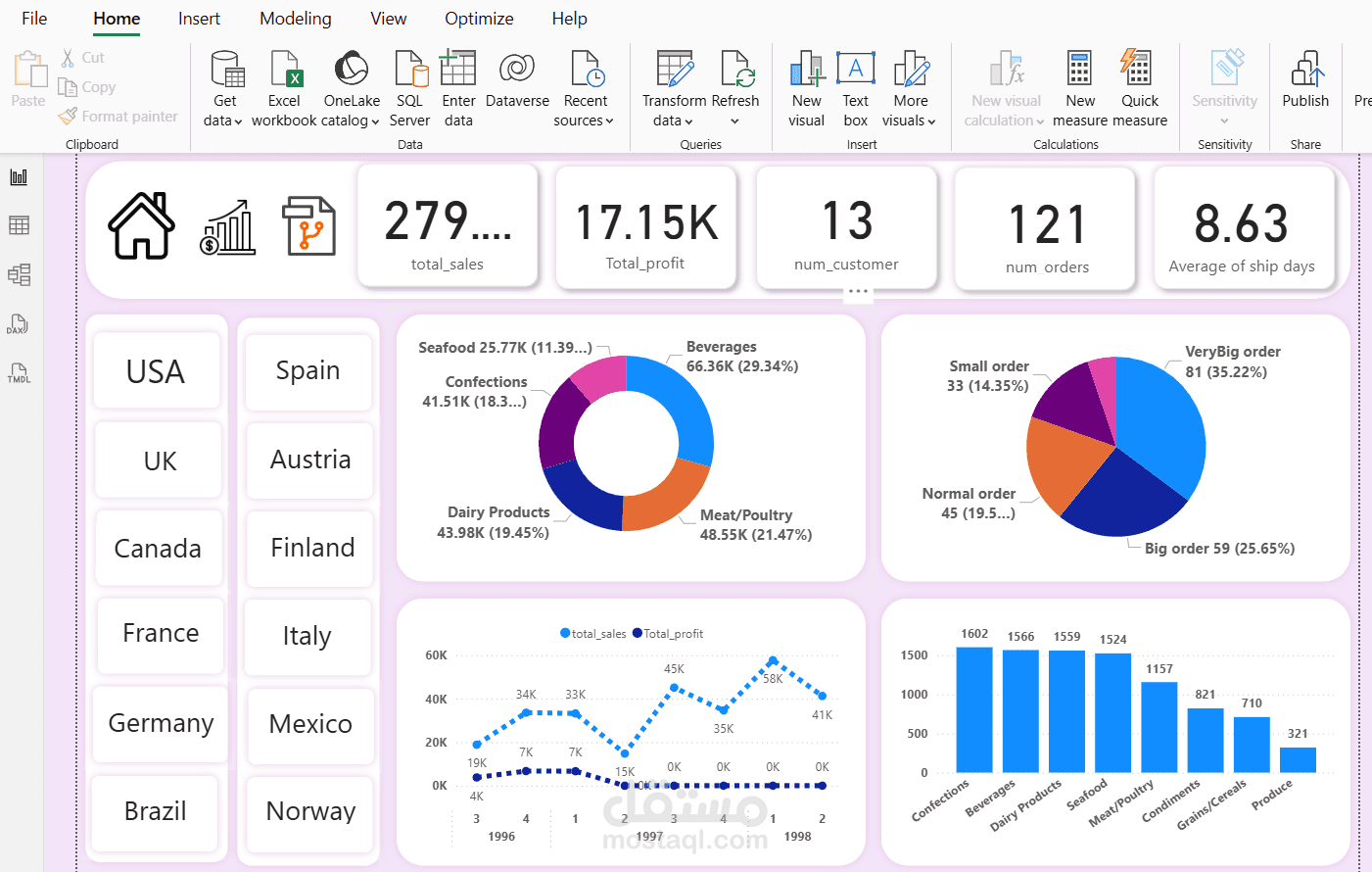The height and width of the screenshot is (872, 1372).
Task: Open visual options ellipsis below cards
Action: pos(858,291)
